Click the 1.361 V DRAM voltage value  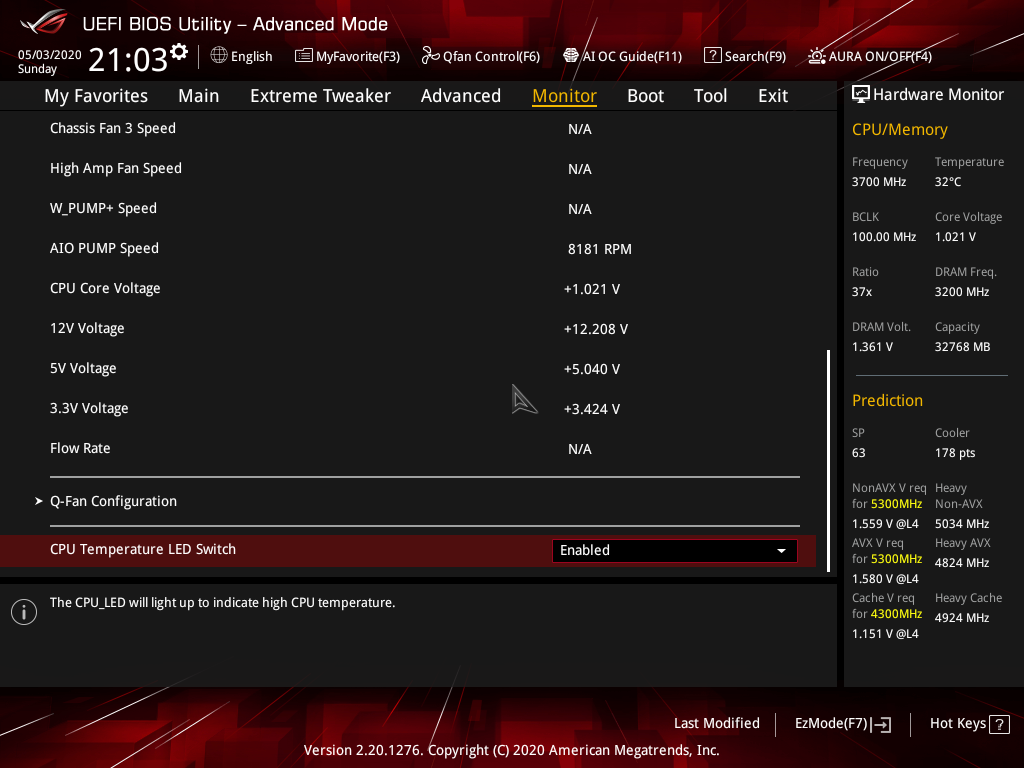coord(872,347)
